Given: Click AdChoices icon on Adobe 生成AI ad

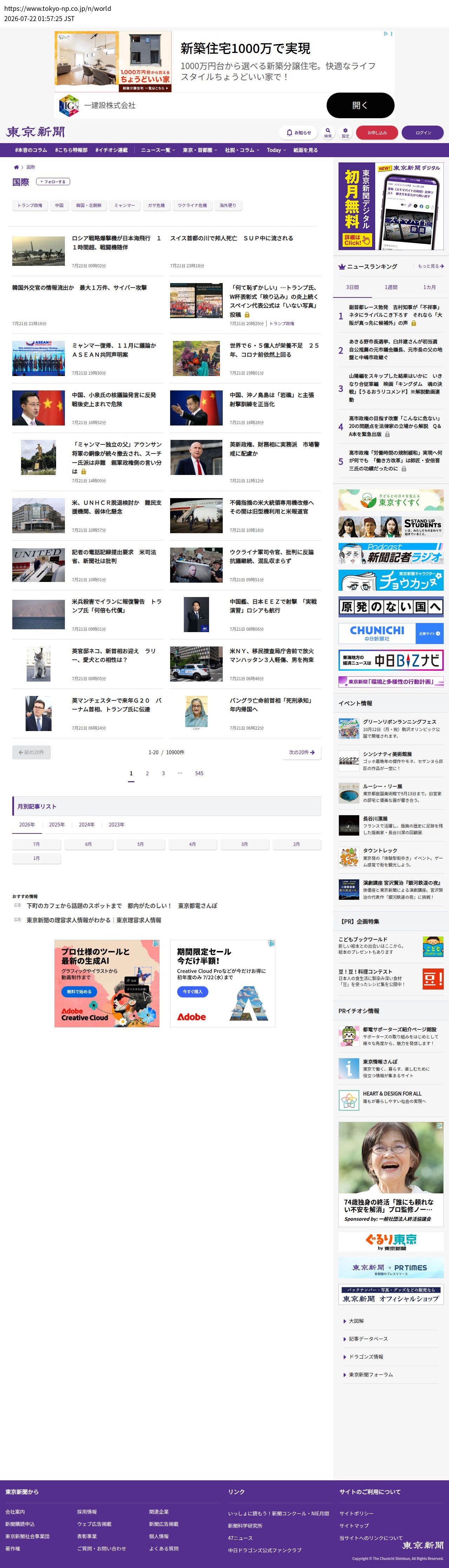Looking at the screenshot, I should pyautogui.click(x=156, y=944).
